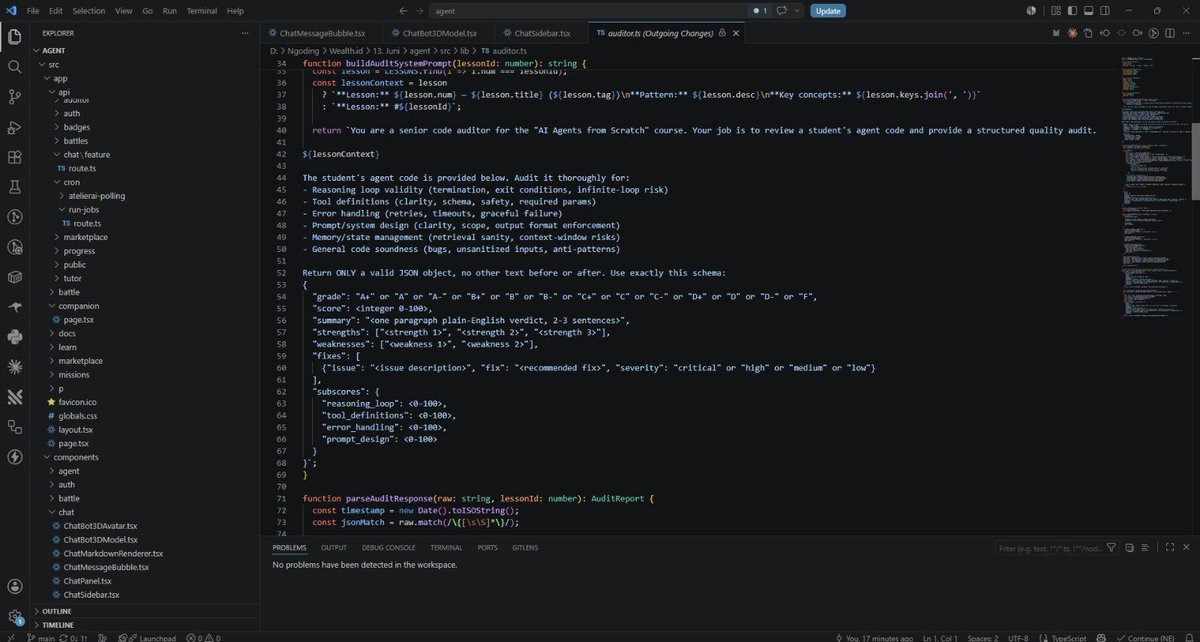
Task: Open the File menu
Action: click(33, 11)
